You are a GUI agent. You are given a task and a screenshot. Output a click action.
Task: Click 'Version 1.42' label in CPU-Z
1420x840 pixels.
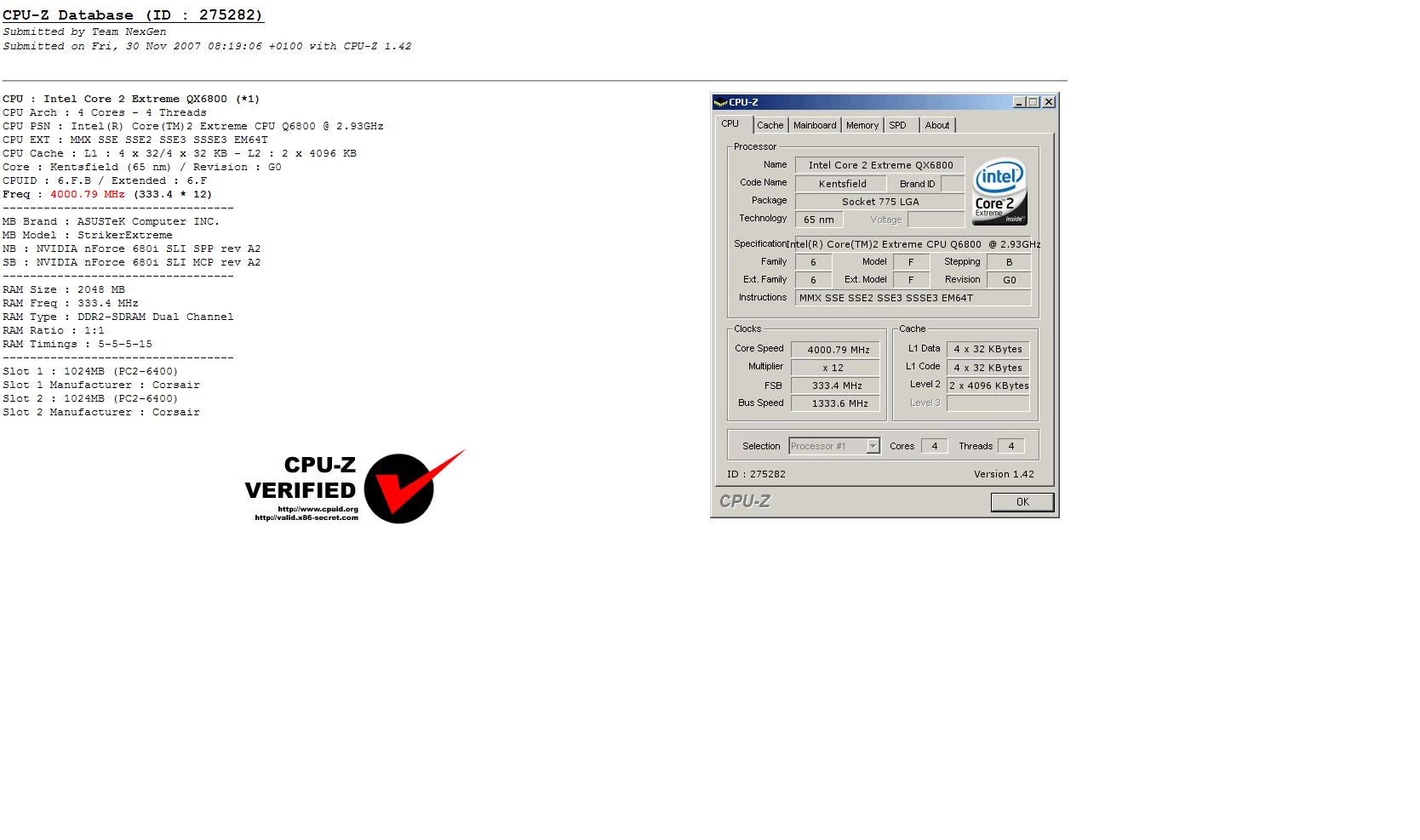tap(1004, 474)
